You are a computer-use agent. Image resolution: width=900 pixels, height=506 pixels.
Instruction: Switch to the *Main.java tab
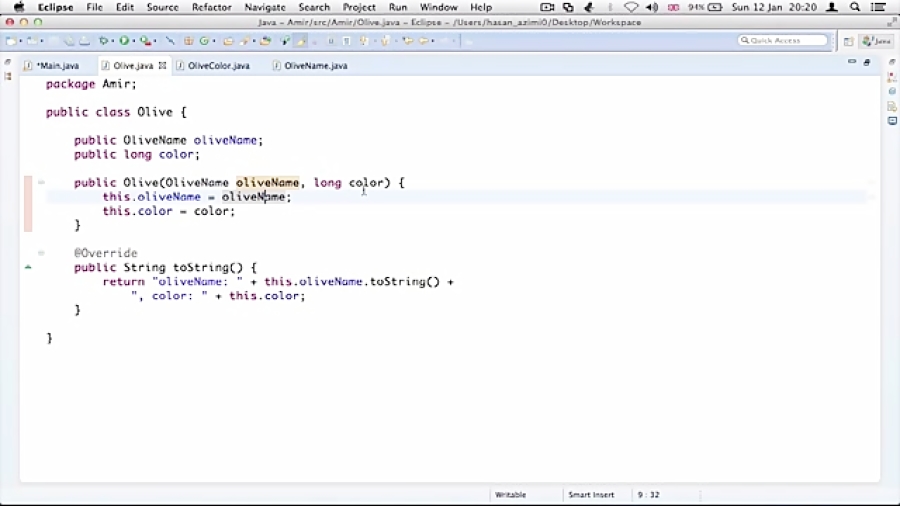tap(57, 66)
